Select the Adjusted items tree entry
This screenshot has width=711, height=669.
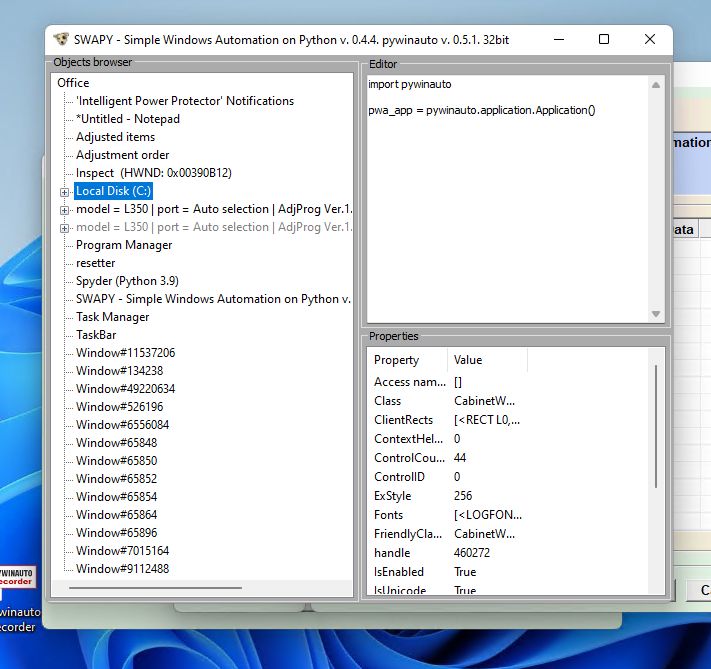115,137
